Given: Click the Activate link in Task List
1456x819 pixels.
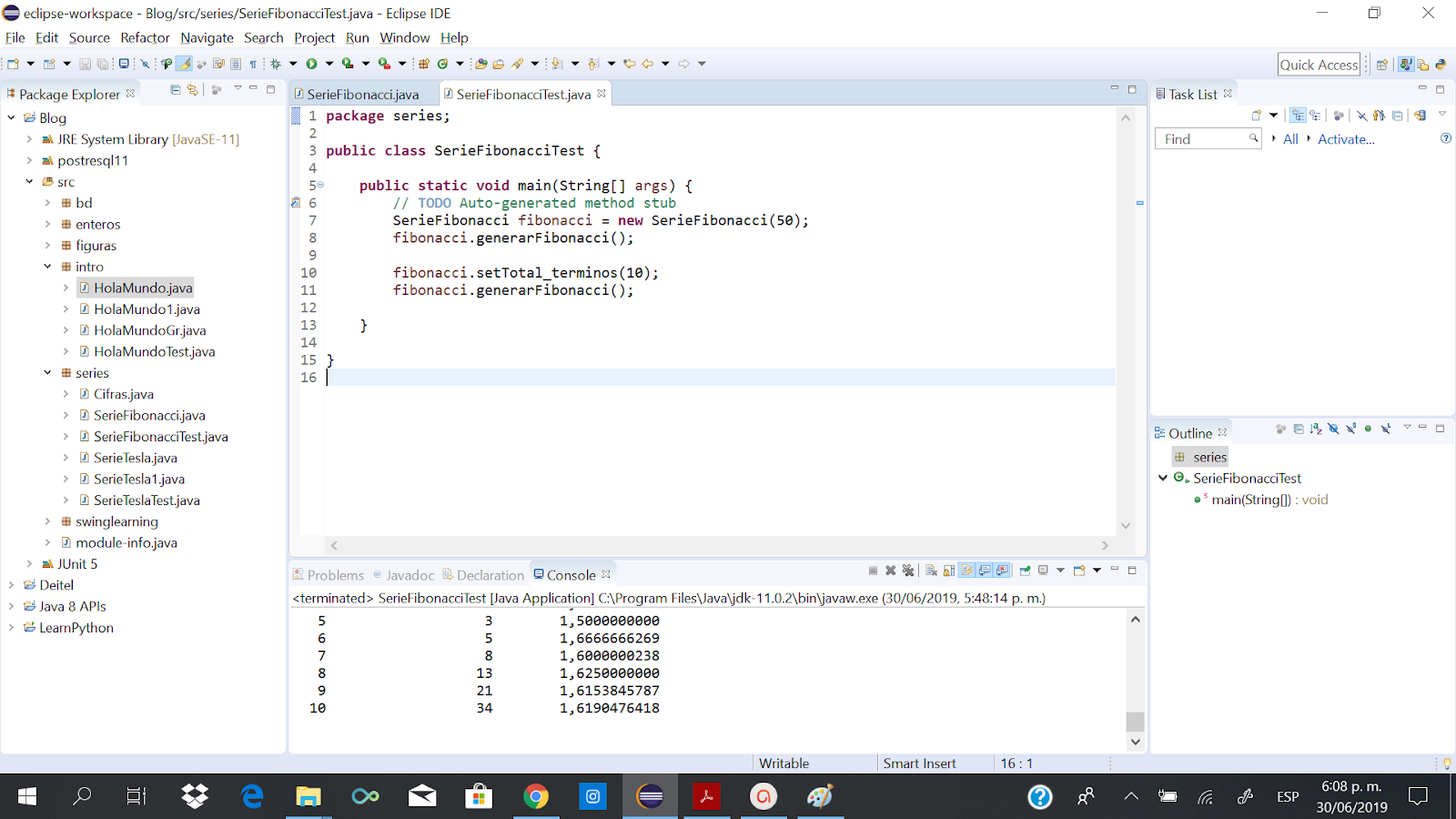Looking at the screenshot, I should click(1346, 138).
